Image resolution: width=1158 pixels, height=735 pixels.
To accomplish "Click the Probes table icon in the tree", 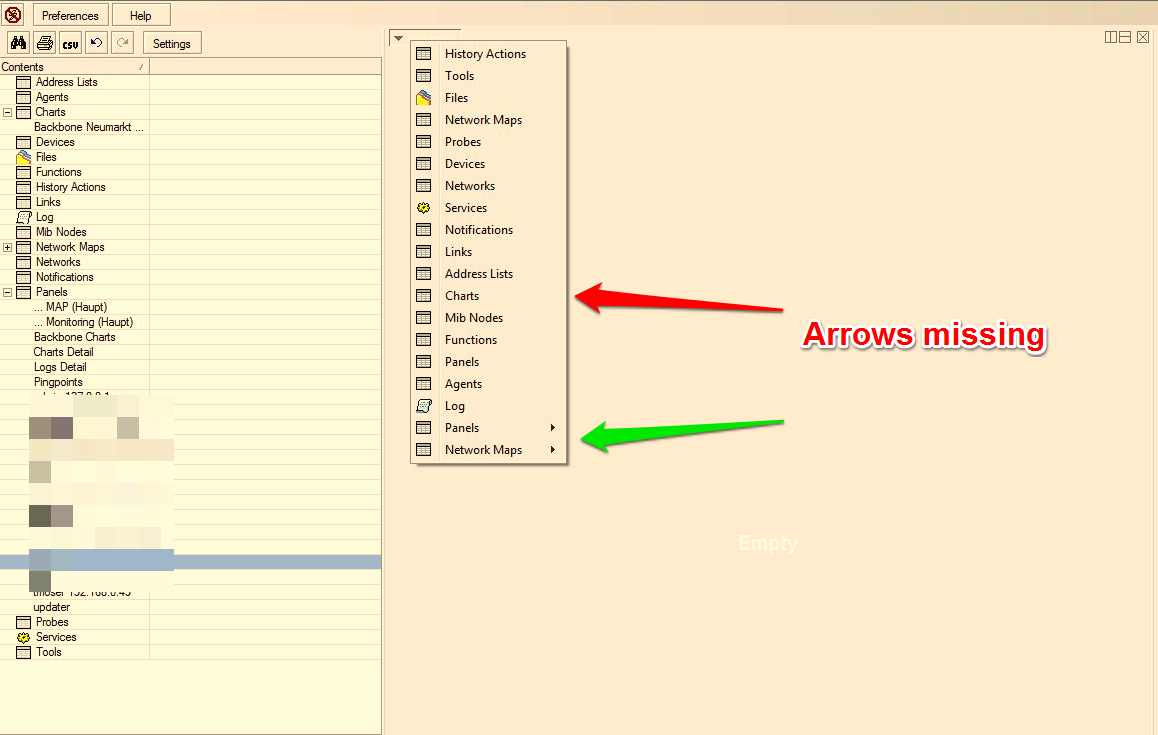I will [x=24, y=622].
